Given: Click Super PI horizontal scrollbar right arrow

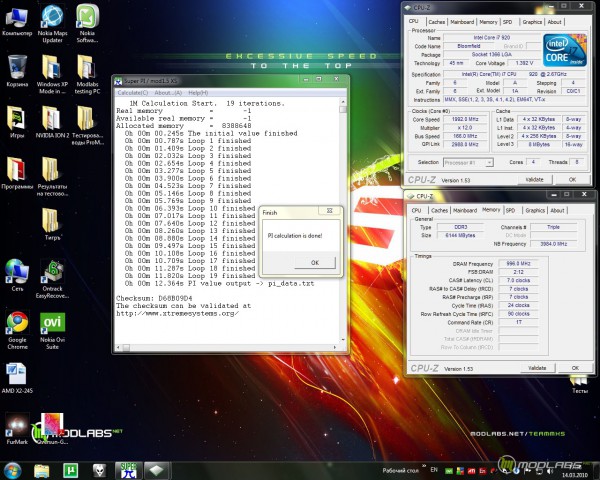Looking at the screenshot, I should [335, 348].
